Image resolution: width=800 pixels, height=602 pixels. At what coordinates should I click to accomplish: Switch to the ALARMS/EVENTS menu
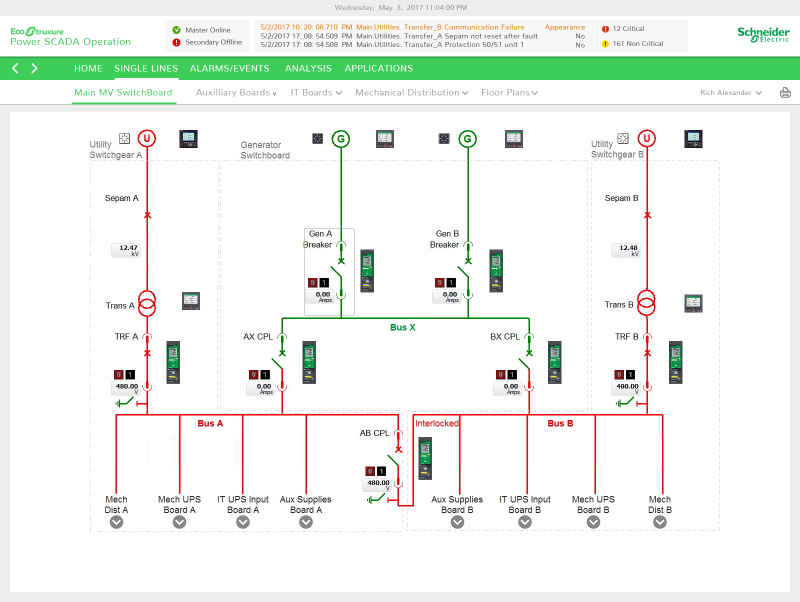[229, 69]
